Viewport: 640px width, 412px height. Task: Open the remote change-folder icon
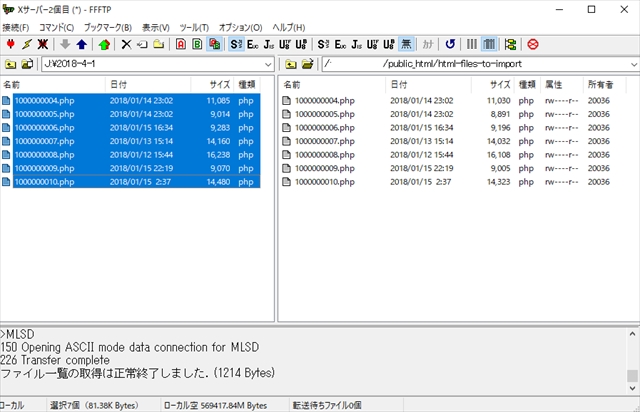click(308, 64)
